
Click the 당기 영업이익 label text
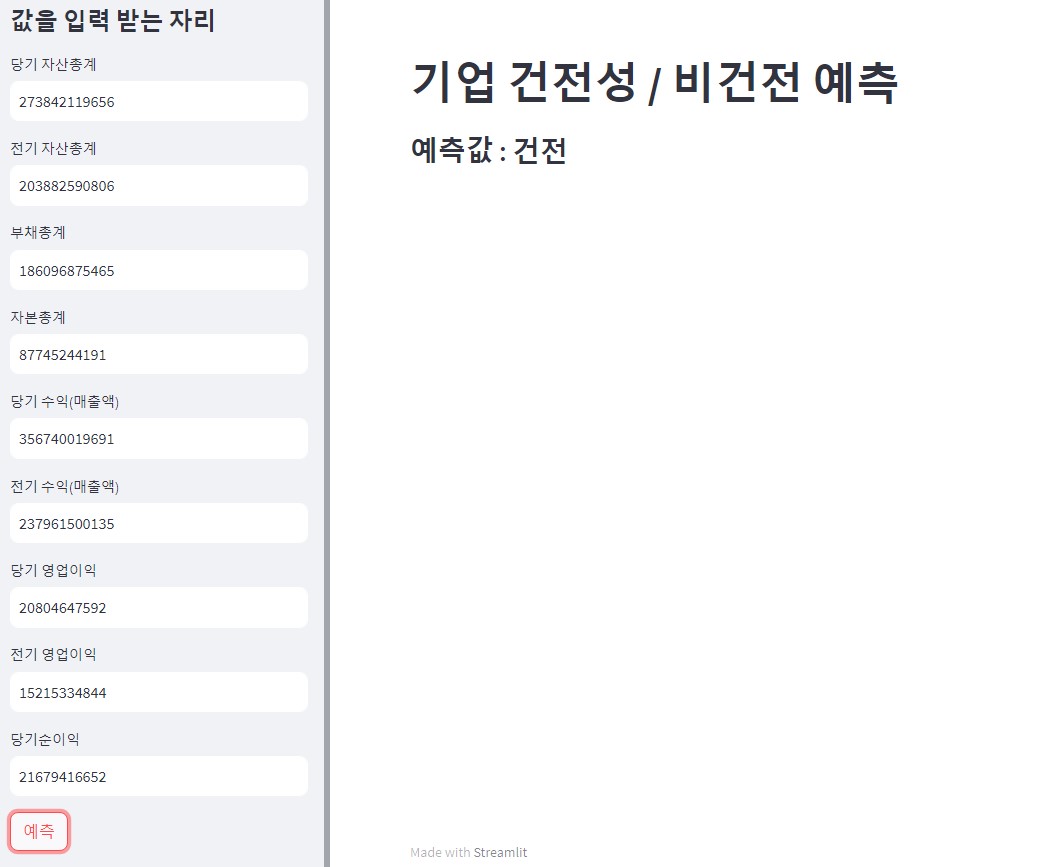(x=54, y=570)
